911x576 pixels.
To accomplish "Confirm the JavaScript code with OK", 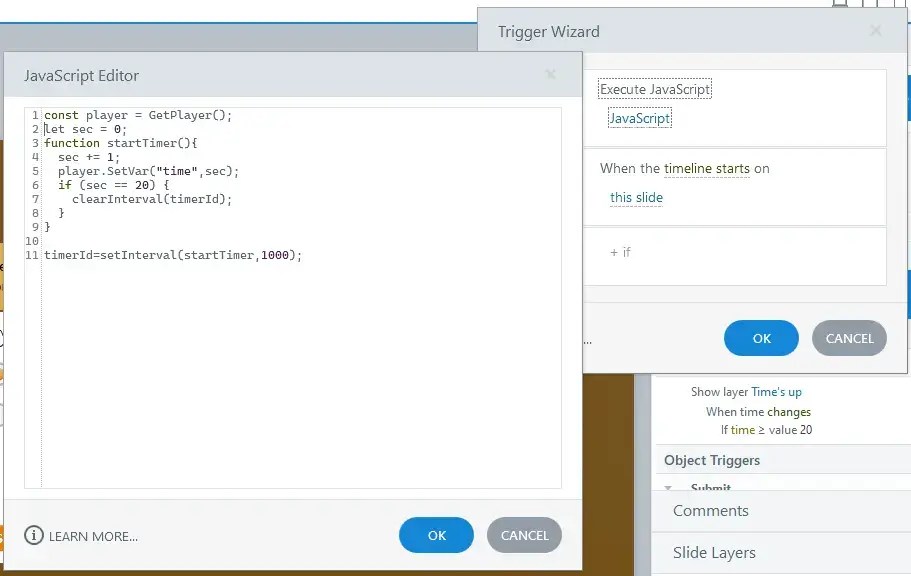I will 436,535.
